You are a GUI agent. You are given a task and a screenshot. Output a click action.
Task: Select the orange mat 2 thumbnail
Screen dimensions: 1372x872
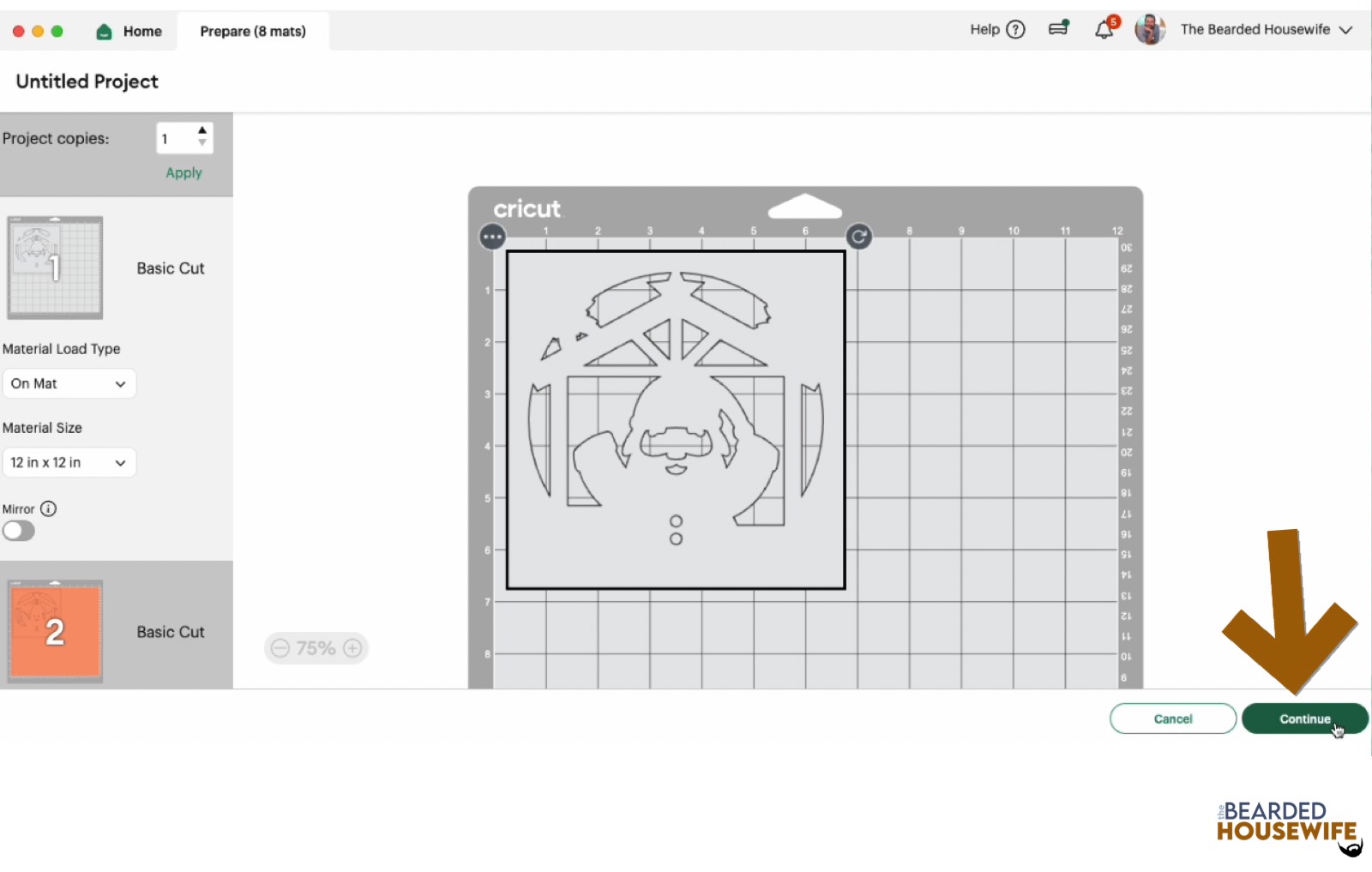[x=55, y=631]
